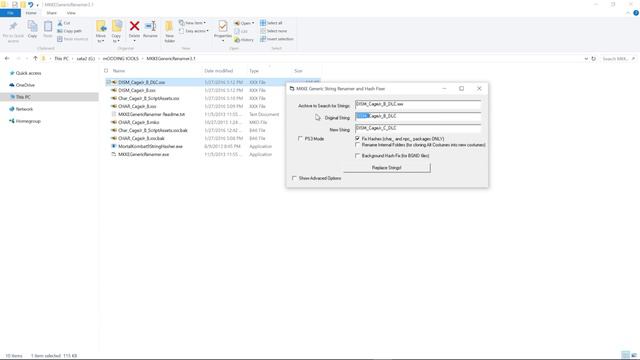The height and width of the screenshot is (360, 640).
Task: Enable the PS3 Mode checkbox
Action: pyautogui.click(x=300, y=139)
